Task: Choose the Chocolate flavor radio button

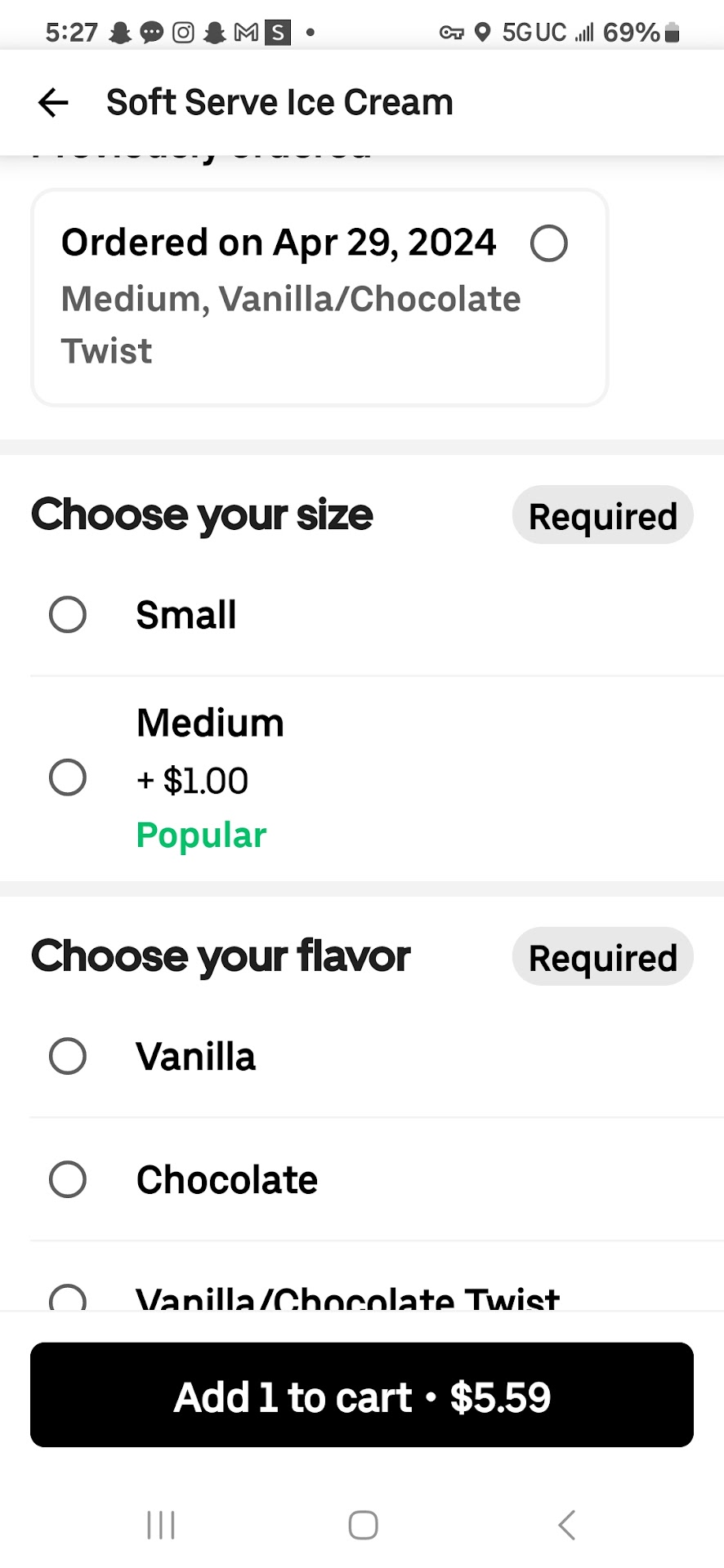Action: [68, 1179]
